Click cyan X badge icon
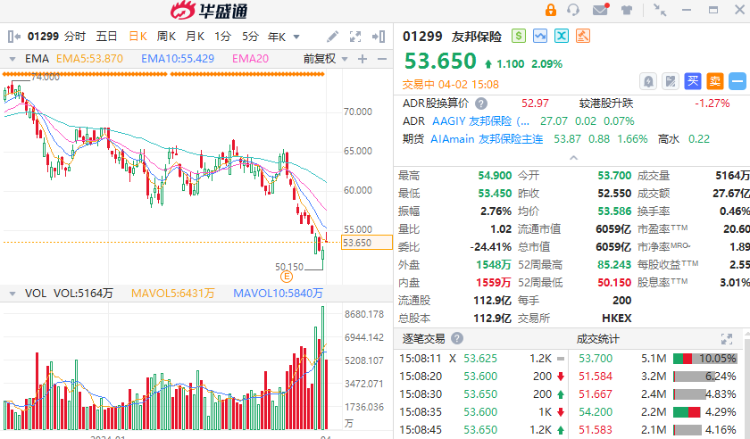This screenshot has width=750, height=439. (562, 36)
